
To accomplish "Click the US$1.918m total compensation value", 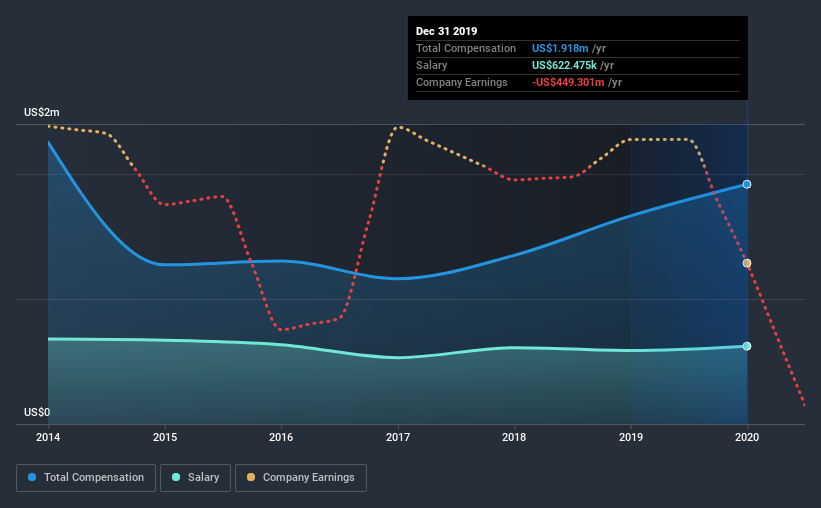I will tap(560, 48).
